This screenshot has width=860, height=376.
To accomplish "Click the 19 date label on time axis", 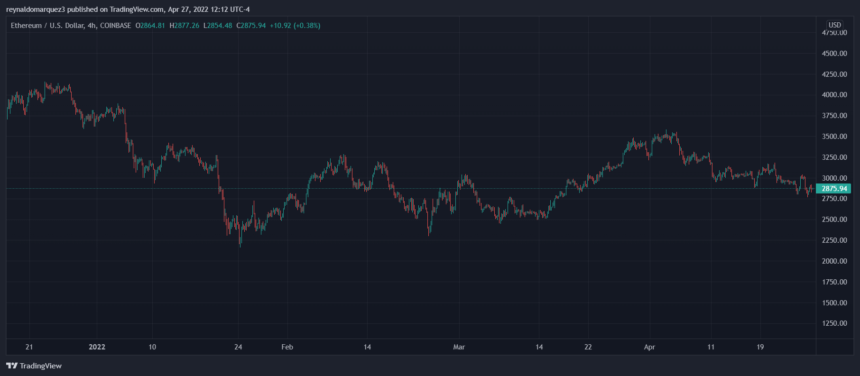I will tap(759, 347).
